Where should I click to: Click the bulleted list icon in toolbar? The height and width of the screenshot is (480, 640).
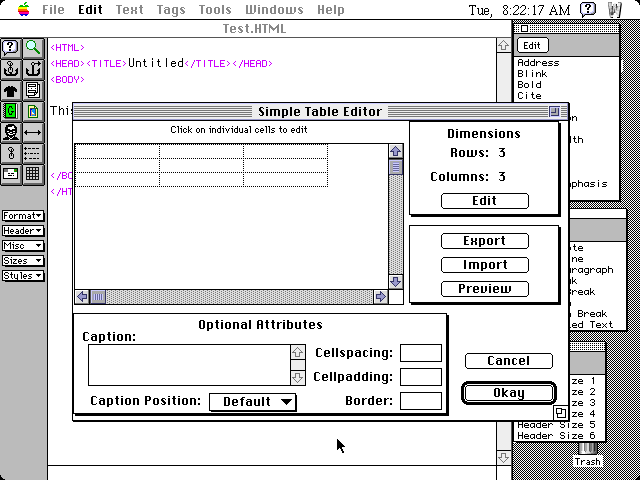tap(33, 153)
